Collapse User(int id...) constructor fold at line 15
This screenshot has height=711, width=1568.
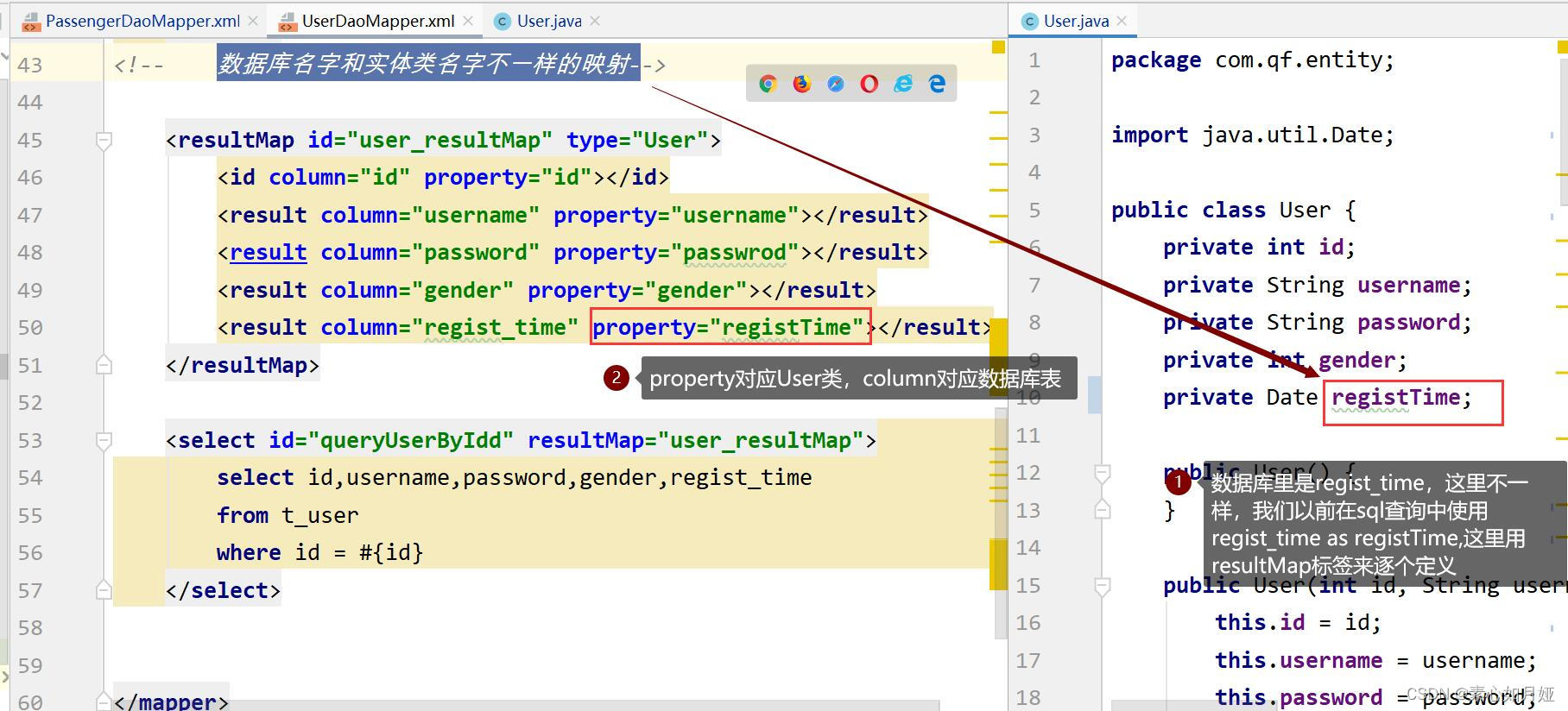[1103, 587]
